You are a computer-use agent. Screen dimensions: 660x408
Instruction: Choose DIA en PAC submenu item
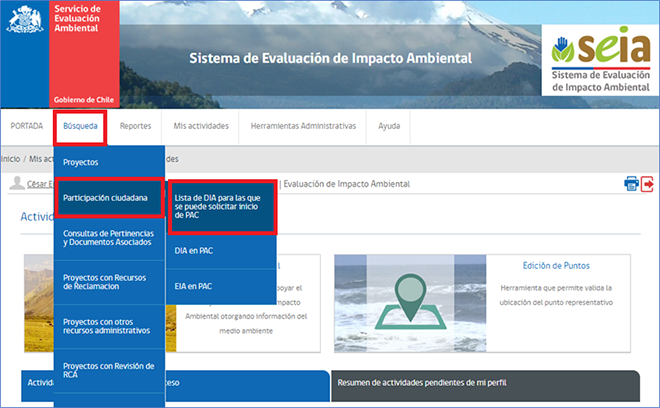(x=193, y=250)
